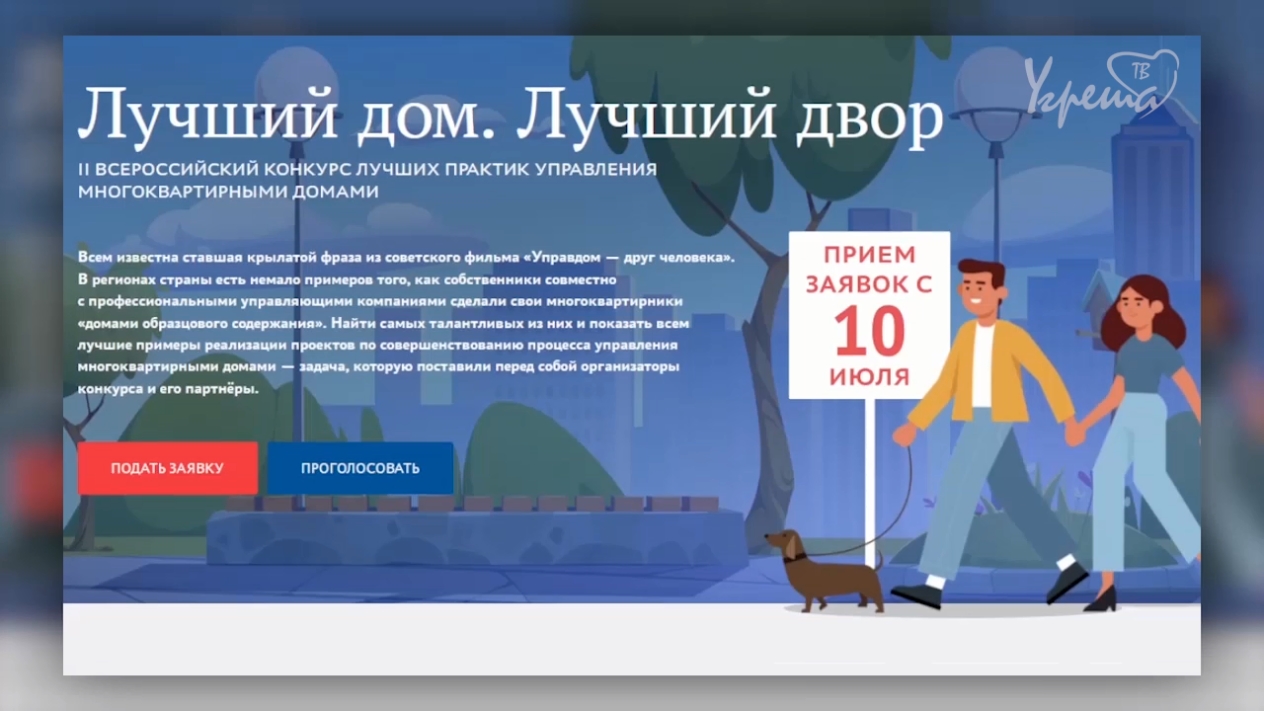The width and height of the screenshot is (1264, 711).
Task: Click the sign 'ПРИЕМ ЗАЯВОК С 10 ИЮЛЯ'
Action: pos(869,315)
